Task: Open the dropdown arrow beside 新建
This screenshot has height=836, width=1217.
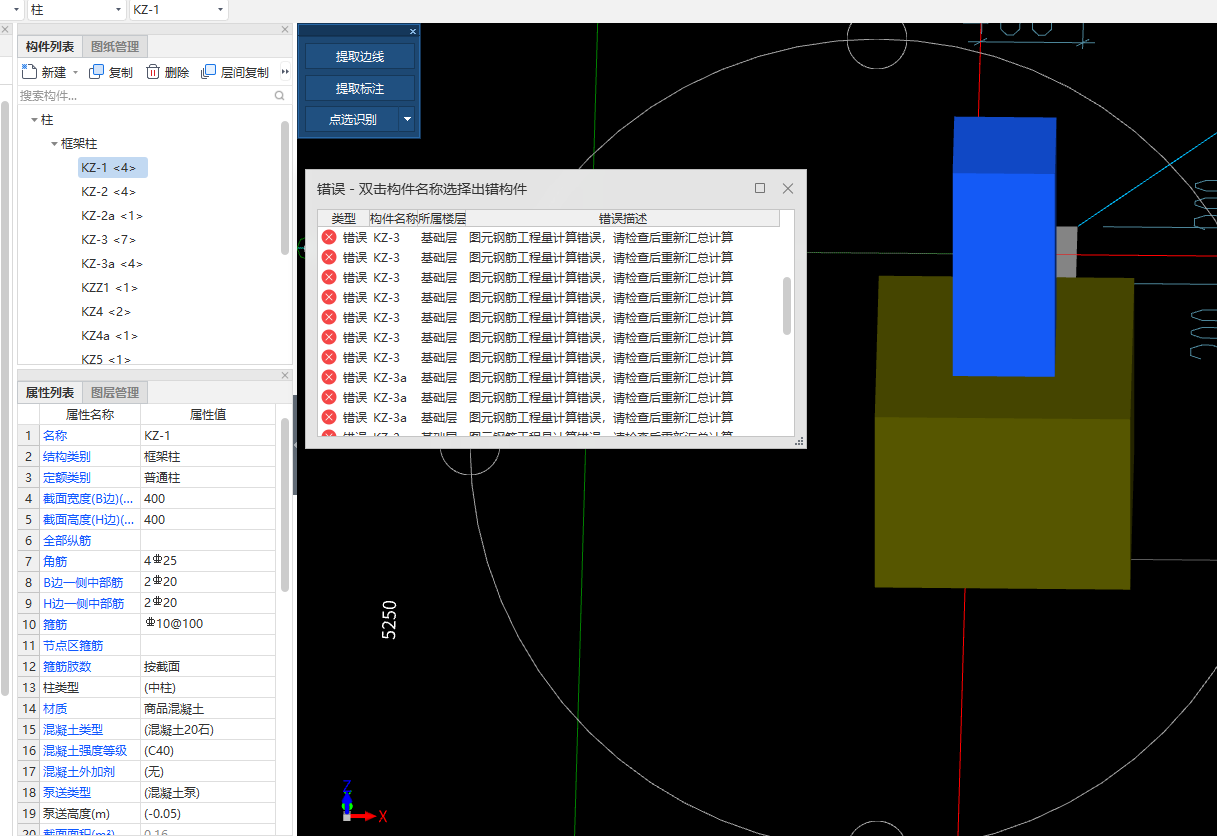Action: point(75,73)
